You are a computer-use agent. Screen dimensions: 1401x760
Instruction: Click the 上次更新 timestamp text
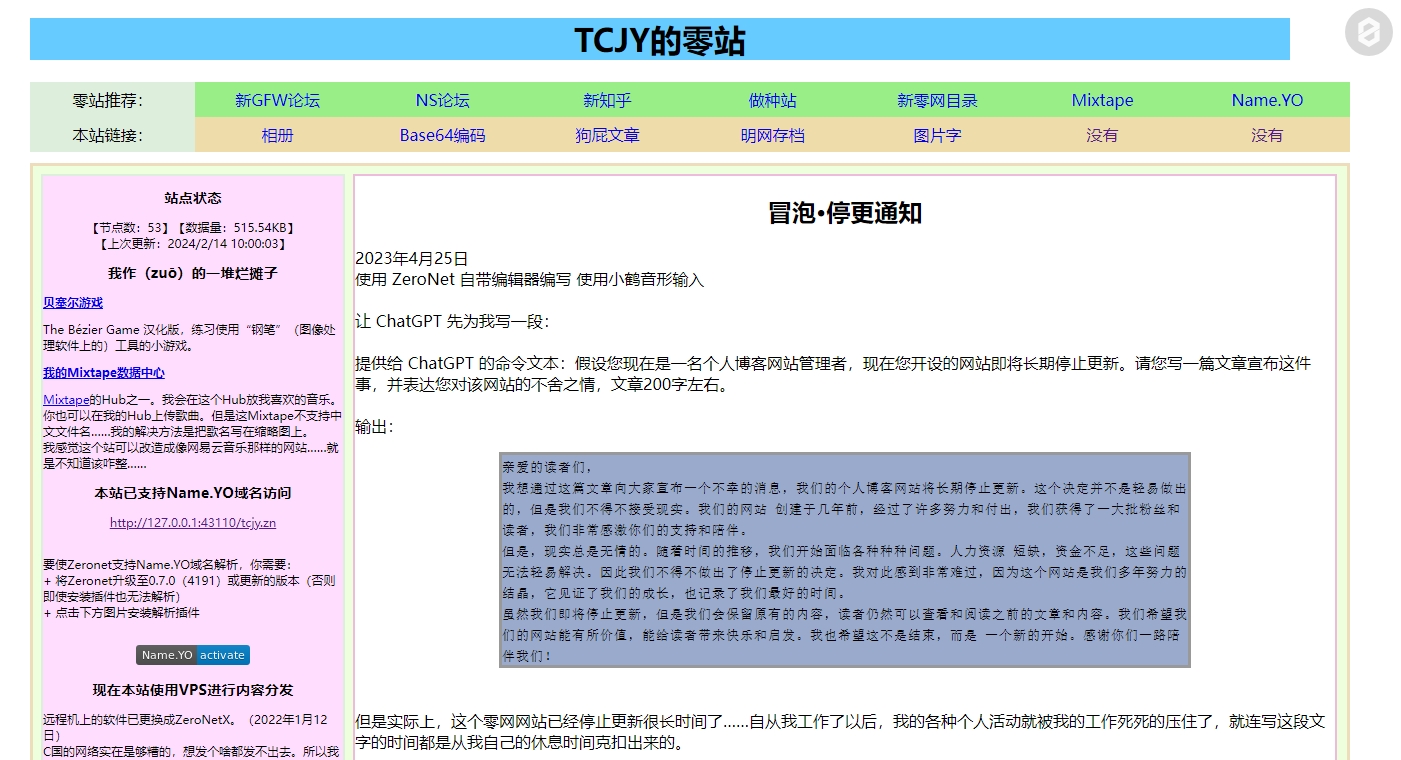pos(193,243)
